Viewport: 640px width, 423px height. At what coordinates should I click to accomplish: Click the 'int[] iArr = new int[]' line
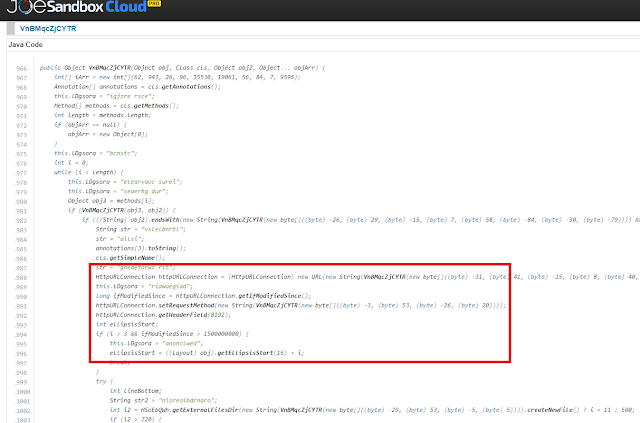[x=178, y=77]
